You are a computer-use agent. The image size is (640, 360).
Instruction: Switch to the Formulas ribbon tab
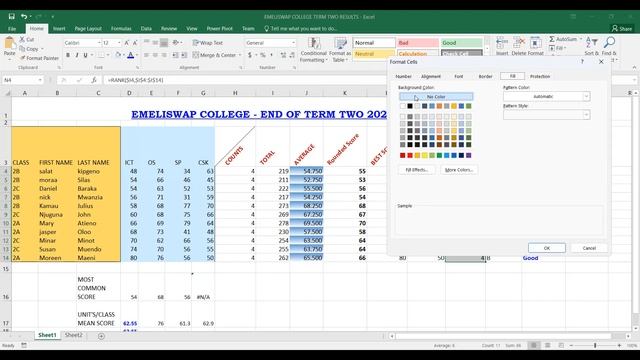[121, 29]
